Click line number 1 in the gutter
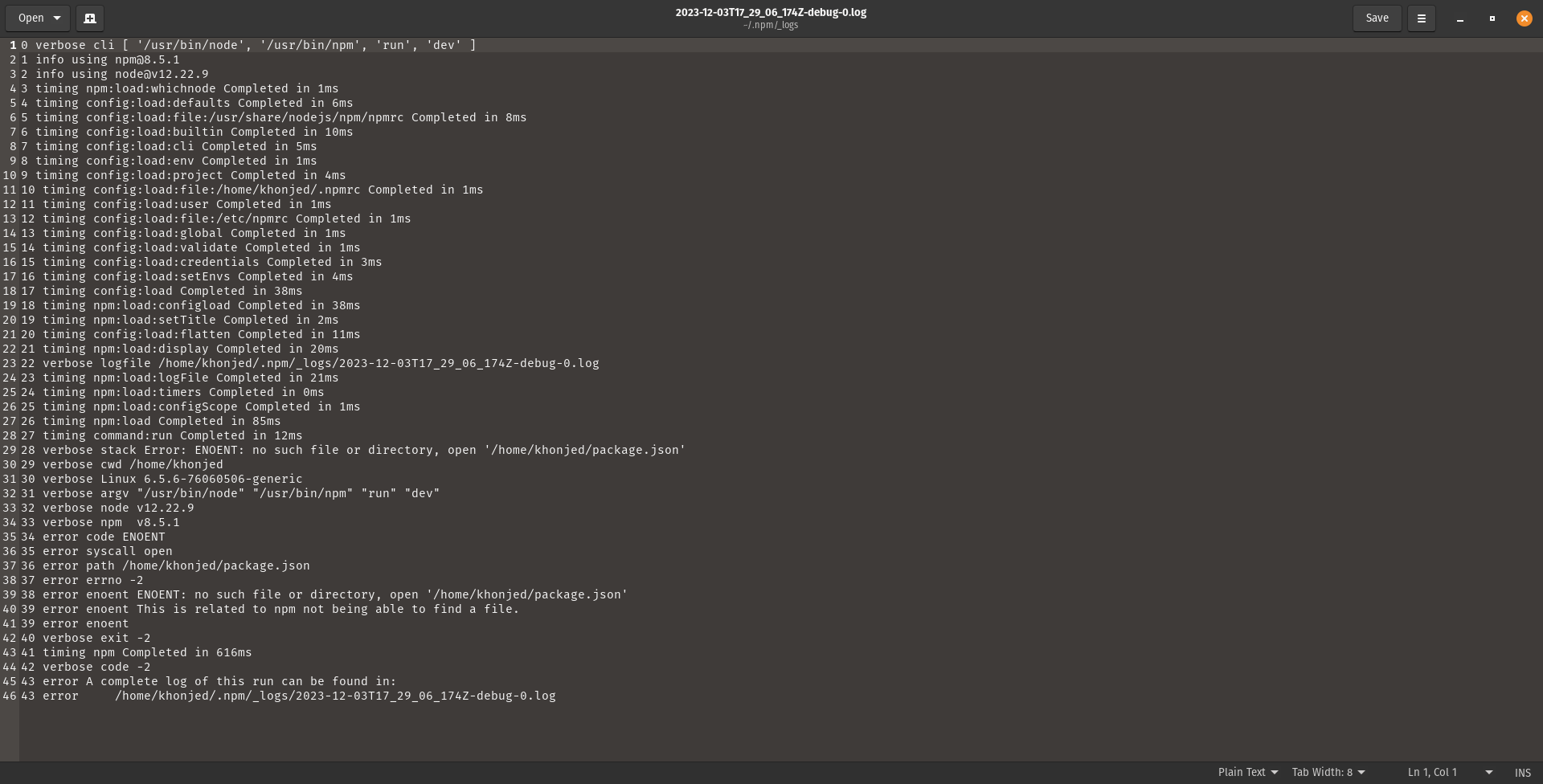 [x=11, y=46]
